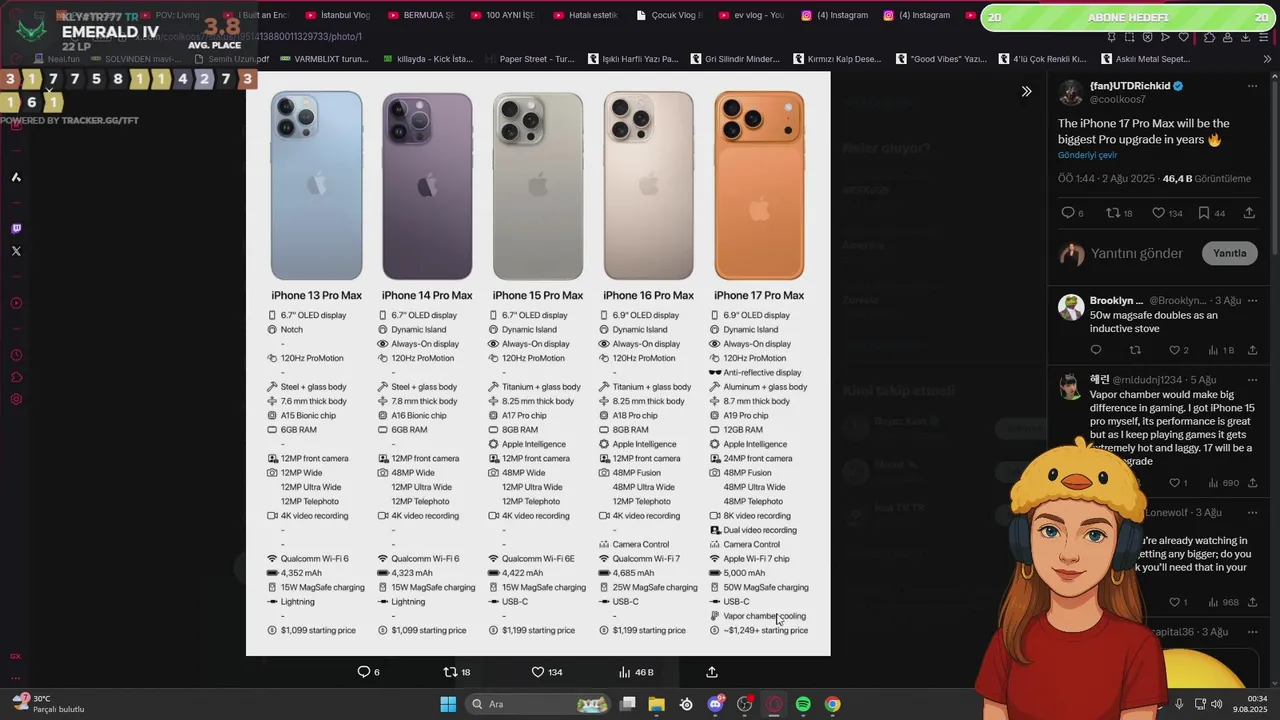Open the iPhone comparison chart image
Viewport: 1280px width, 720px height.
point(538,364)
